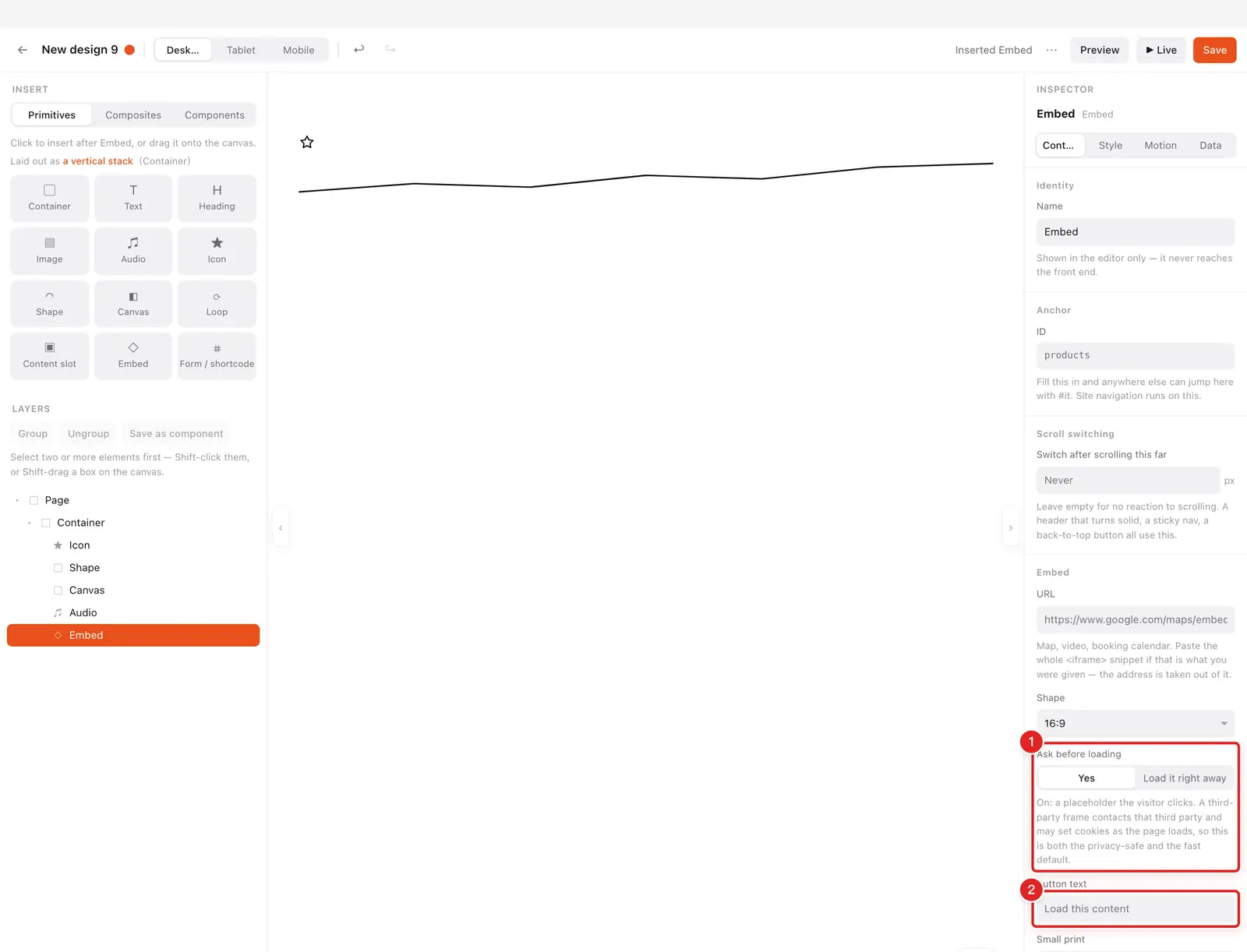Launch Live mode
The width and height of the screenshot is (1247, 952).
pyautogui.click(x=1161, y=50)
